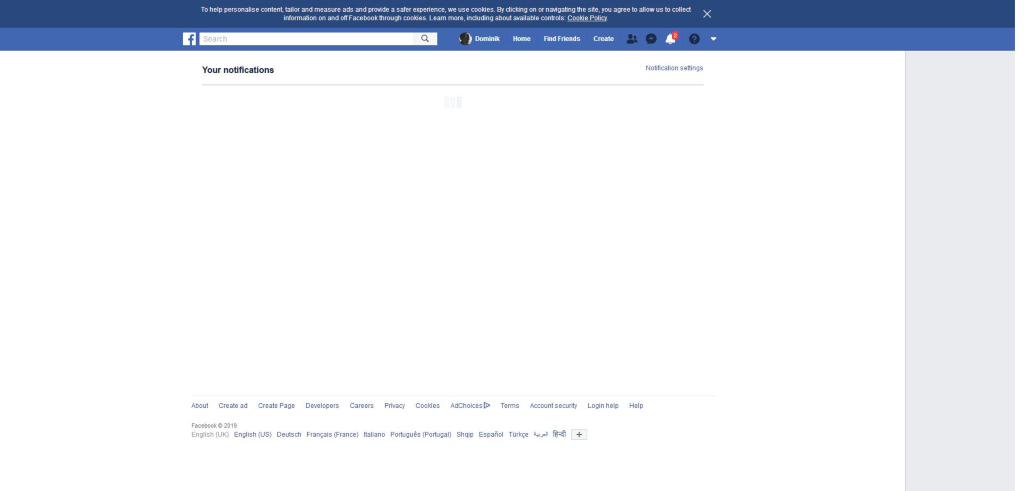Click the Facebook logo icon
This screenshot has height=491, width=1024.
coord(189,39)
